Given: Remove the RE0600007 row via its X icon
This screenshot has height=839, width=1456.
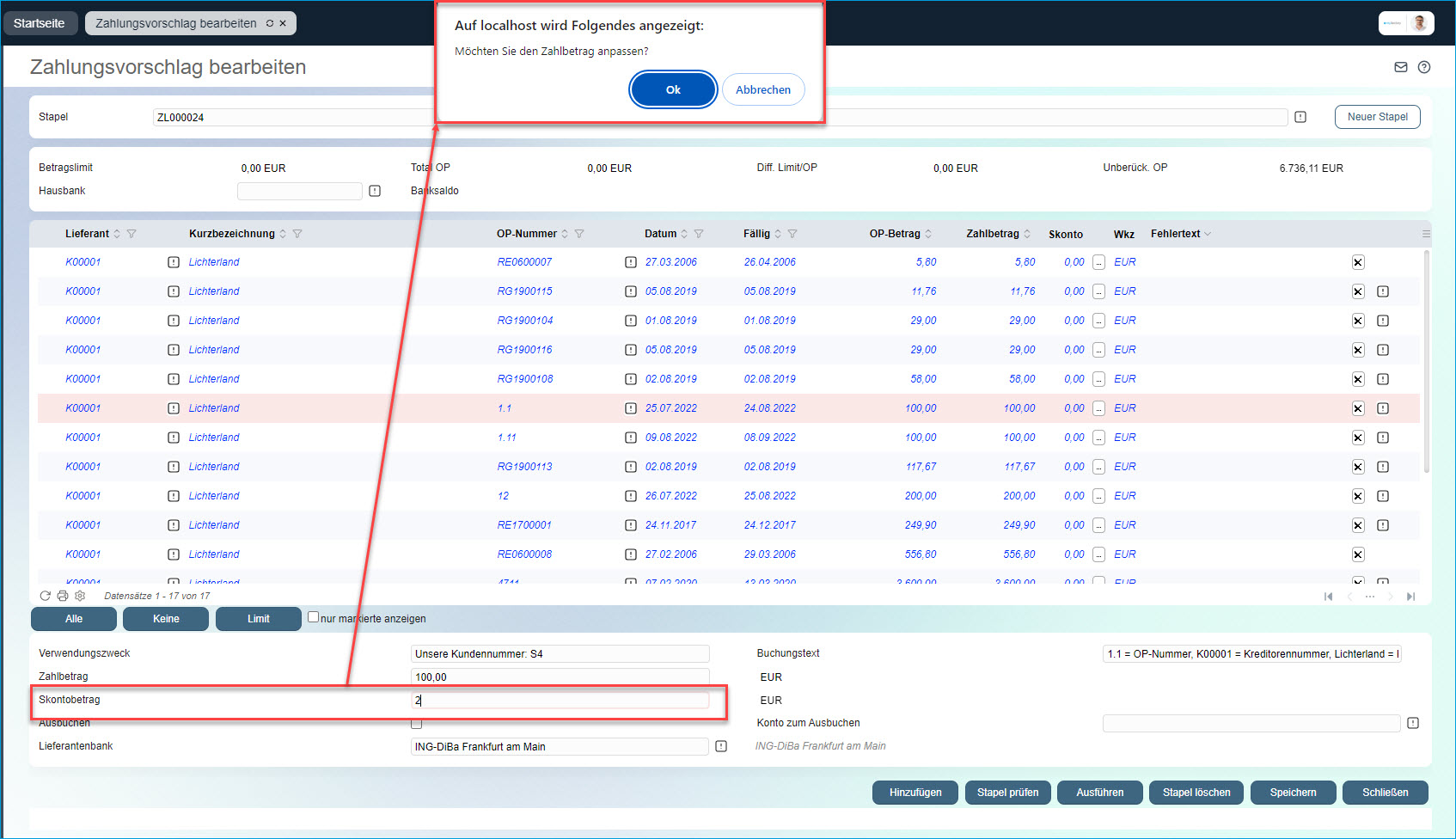Looking at the screenshot, I should click(1358, 262).
